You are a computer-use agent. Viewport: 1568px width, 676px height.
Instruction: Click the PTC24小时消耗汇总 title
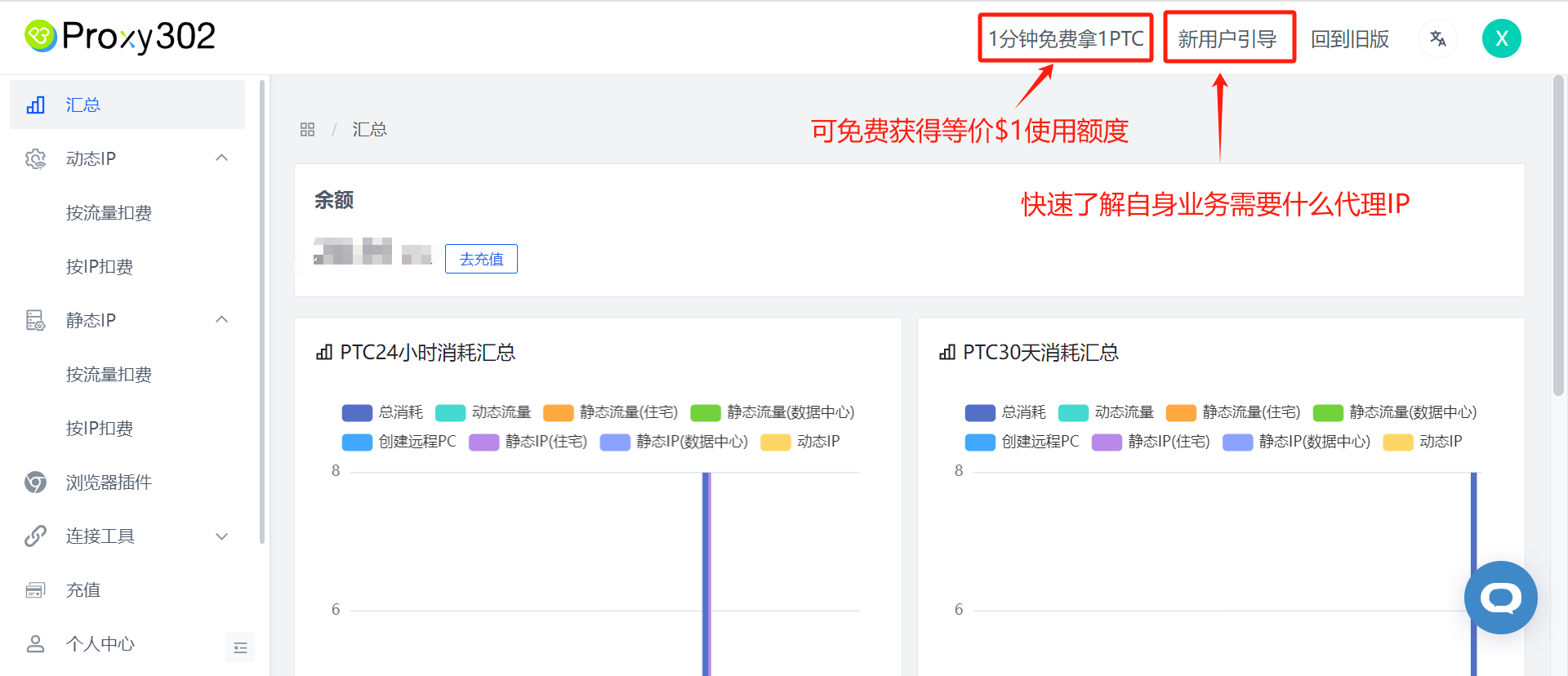428,352
